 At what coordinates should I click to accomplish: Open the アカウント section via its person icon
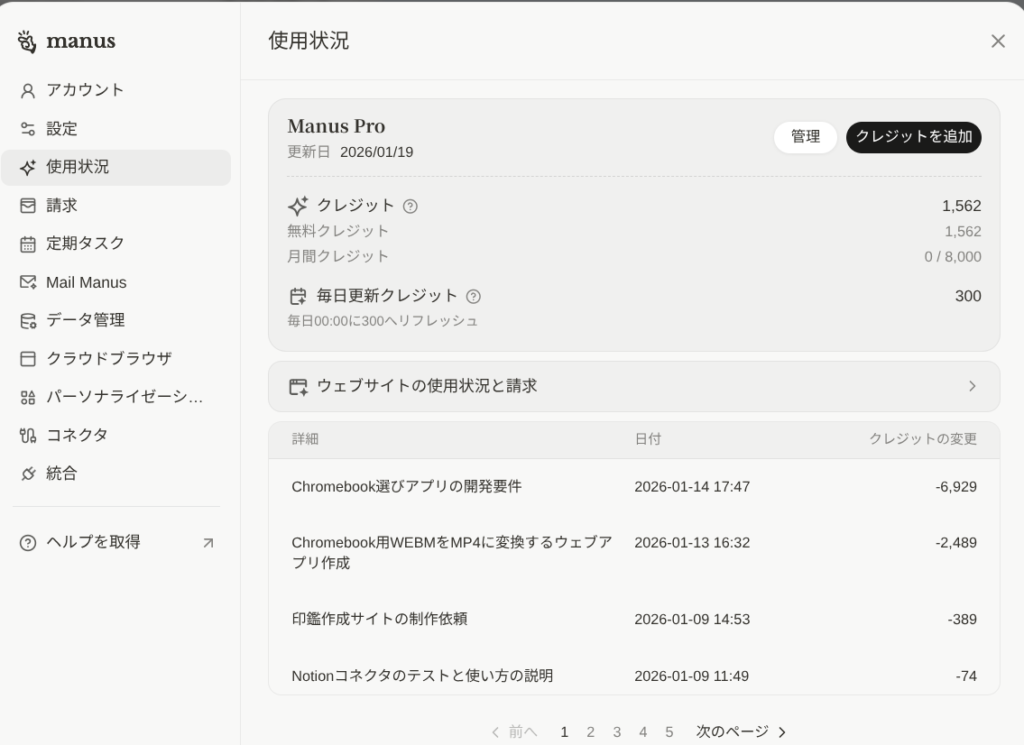pos(28,91)
